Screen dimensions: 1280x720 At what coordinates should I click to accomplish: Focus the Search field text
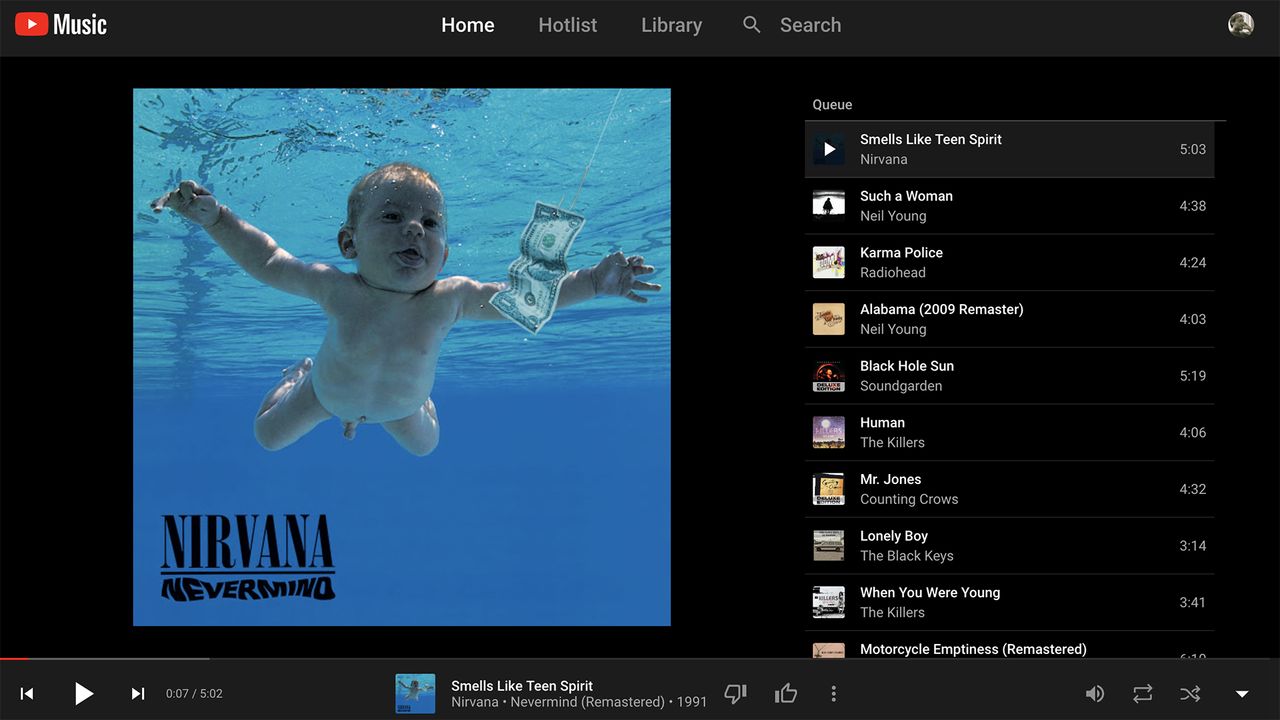click(x=810, y=25)
